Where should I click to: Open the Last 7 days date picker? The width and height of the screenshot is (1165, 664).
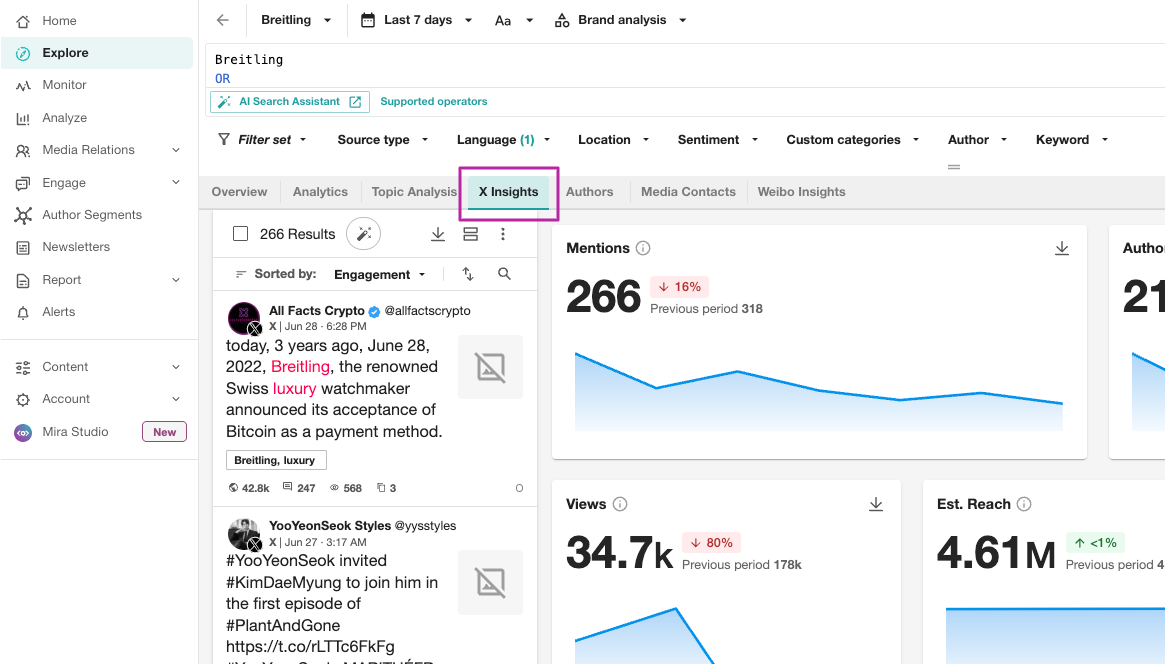pos(417,20)
